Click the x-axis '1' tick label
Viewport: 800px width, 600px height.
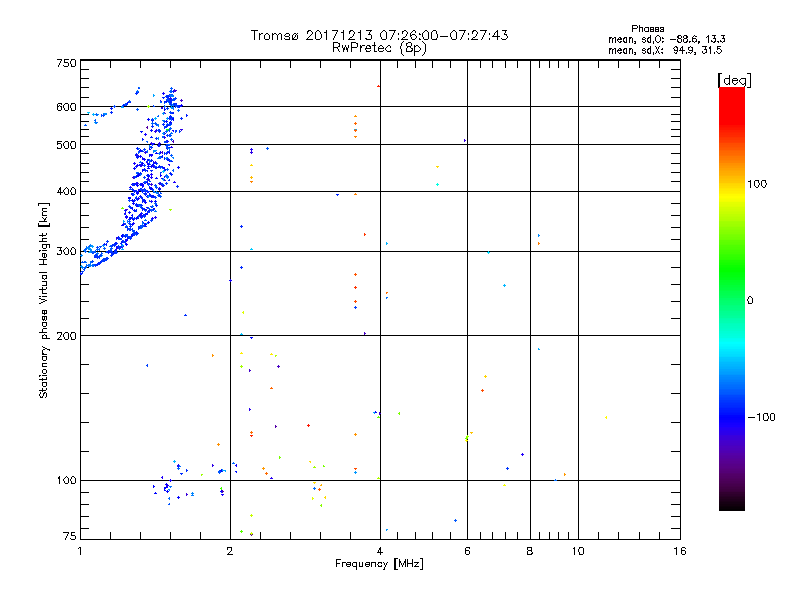[80, 551]
